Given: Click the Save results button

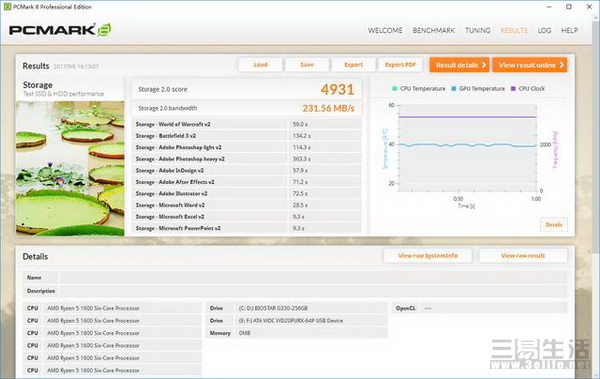Looking at the screenshot, I should pyautogui.click(x=307, y=65).
